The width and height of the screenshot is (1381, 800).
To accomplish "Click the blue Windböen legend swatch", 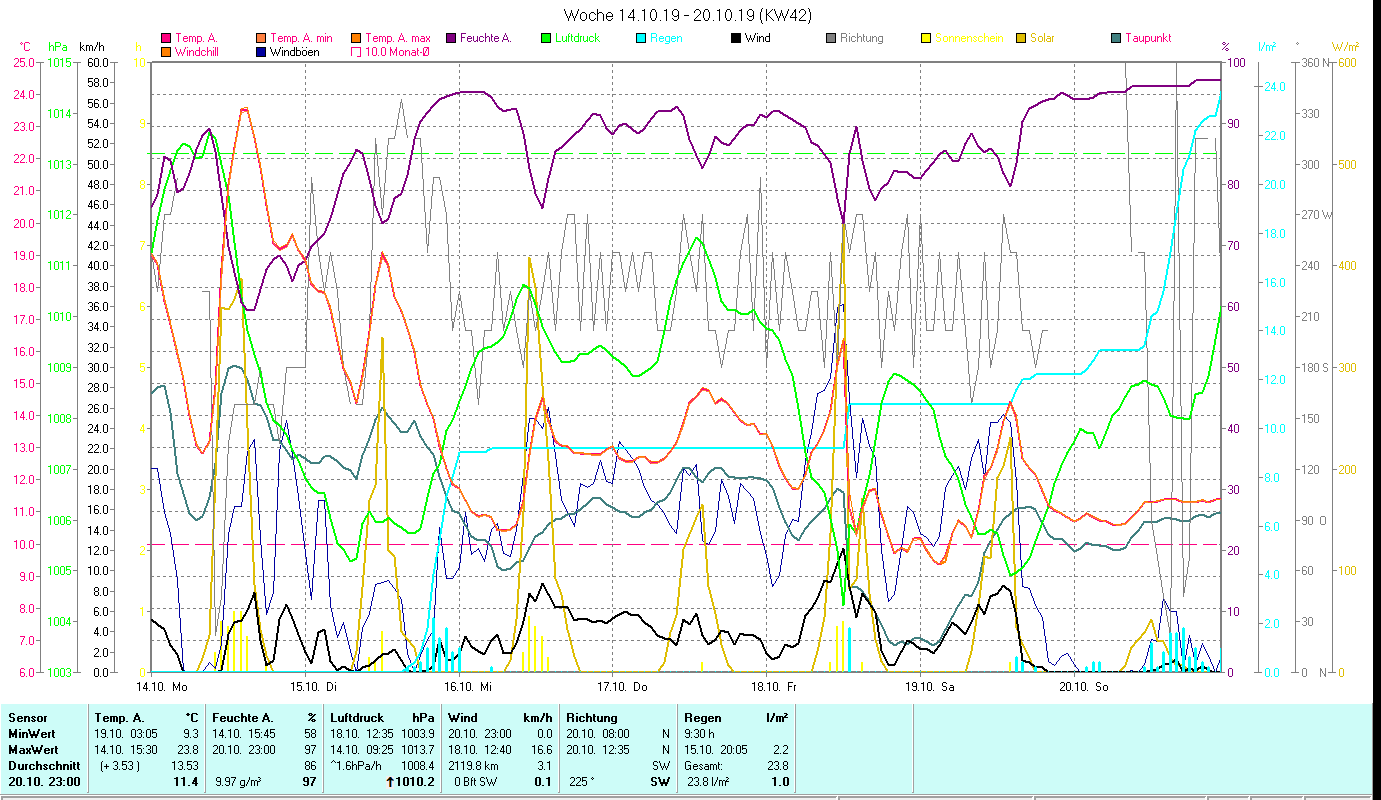I will [x=262, y=51].
